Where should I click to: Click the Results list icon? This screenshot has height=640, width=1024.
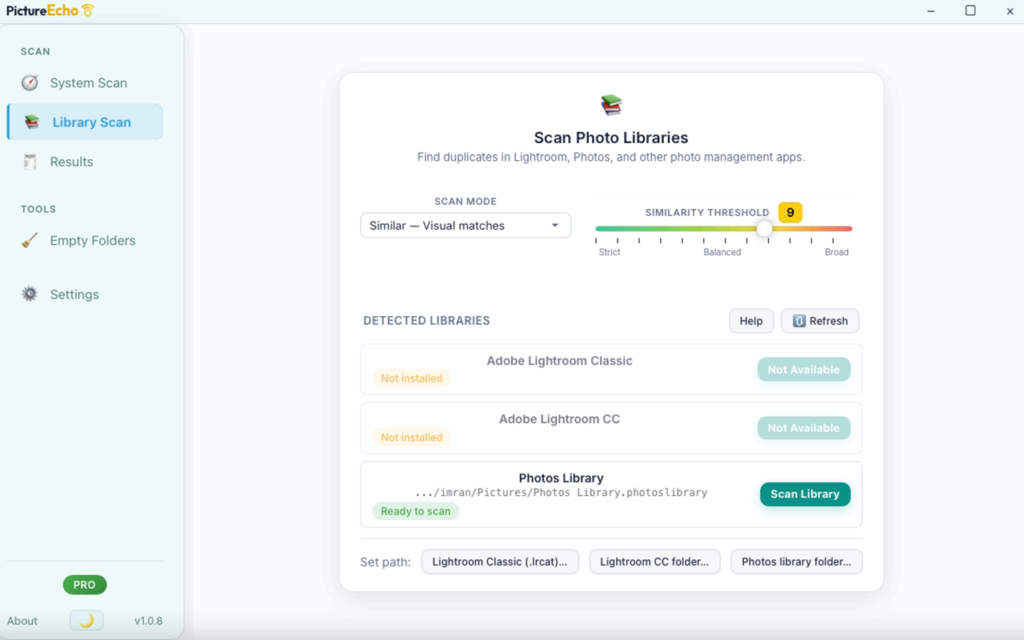click(x=30, y=162)
